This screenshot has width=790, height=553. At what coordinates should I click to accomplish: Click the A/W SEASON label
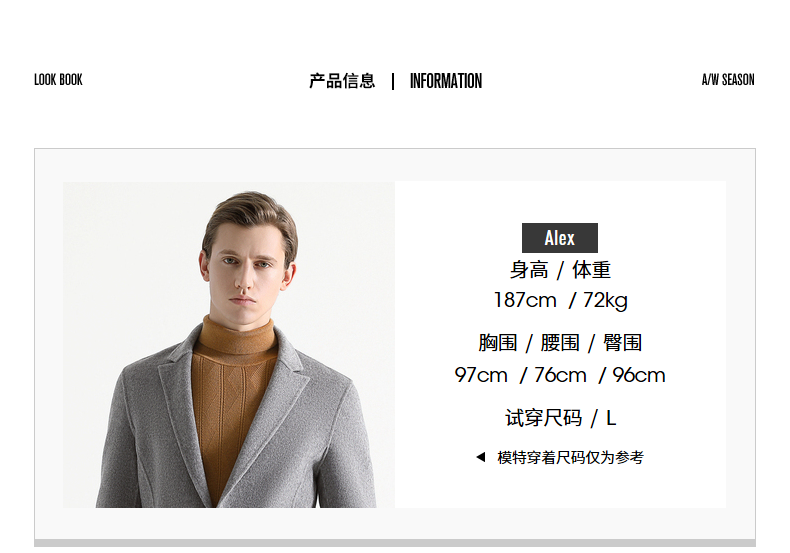(728, 80)
